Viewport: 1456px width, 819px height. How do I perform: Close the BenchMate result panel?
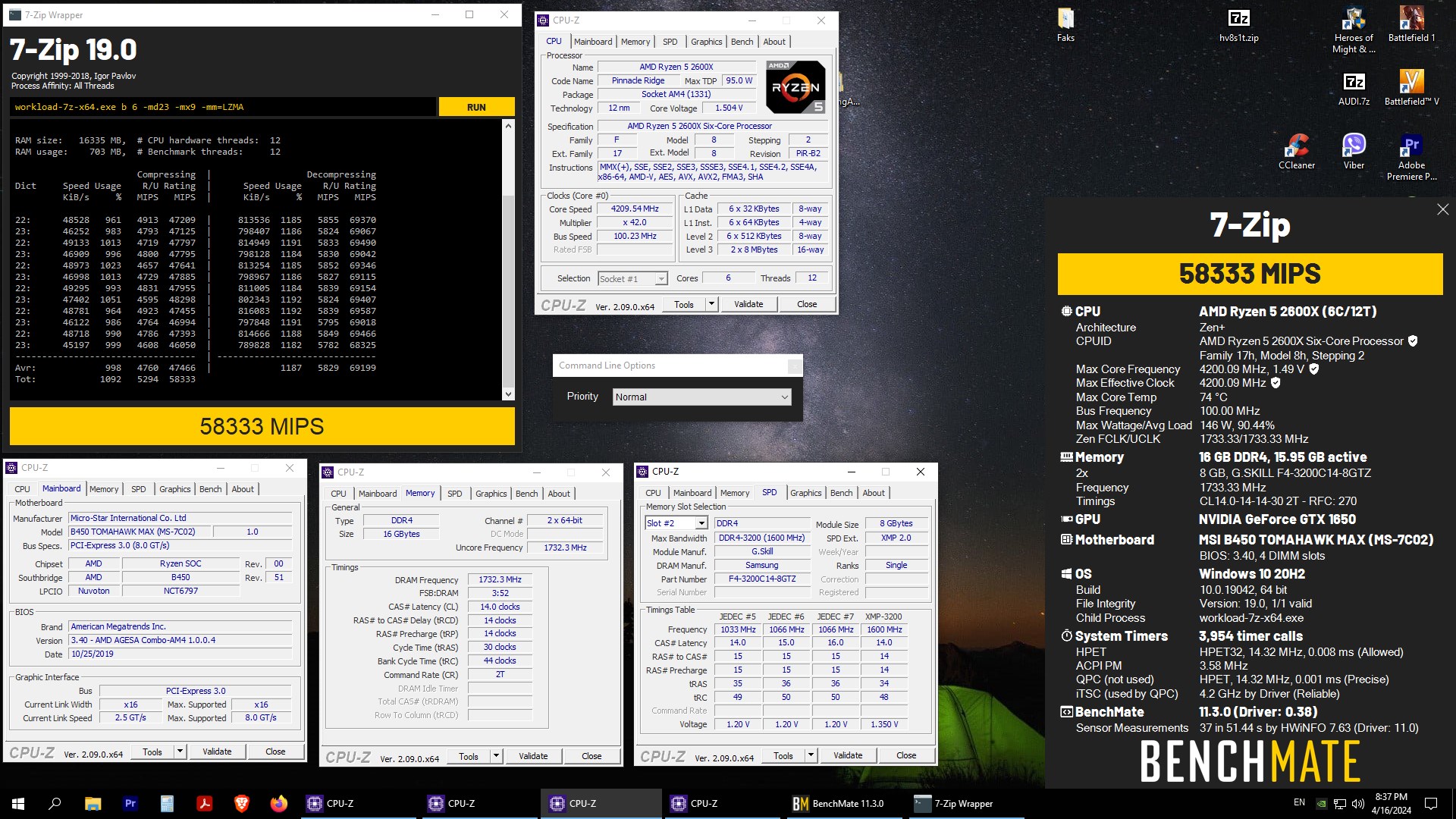1442,209
